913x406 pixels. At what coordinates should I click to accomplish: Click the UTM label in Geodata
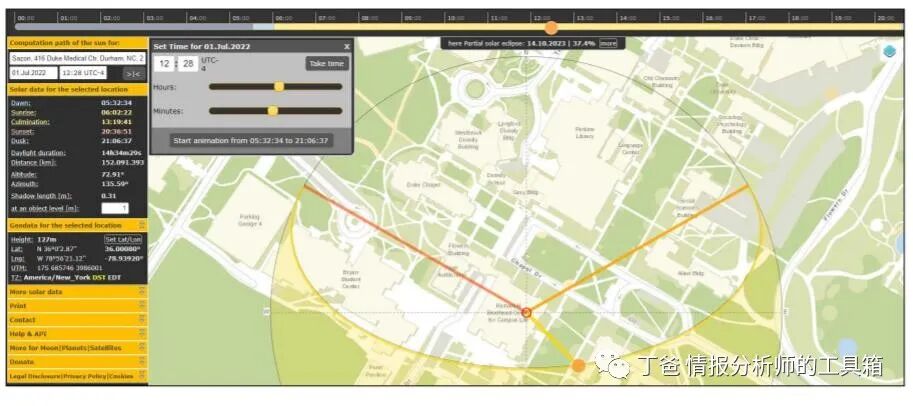tap(18, 267)
